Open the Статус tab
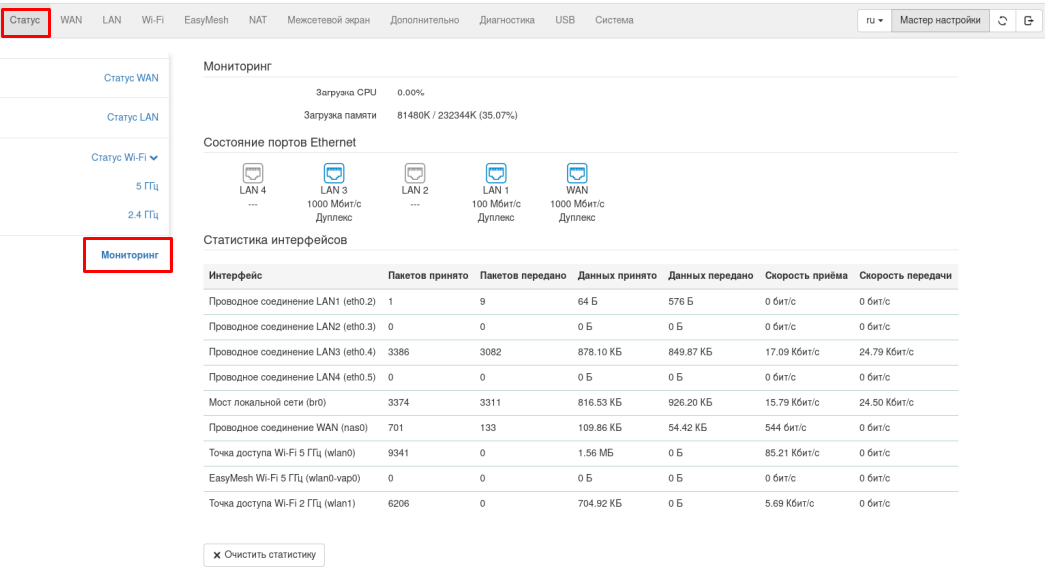 (x=25, y=20)
